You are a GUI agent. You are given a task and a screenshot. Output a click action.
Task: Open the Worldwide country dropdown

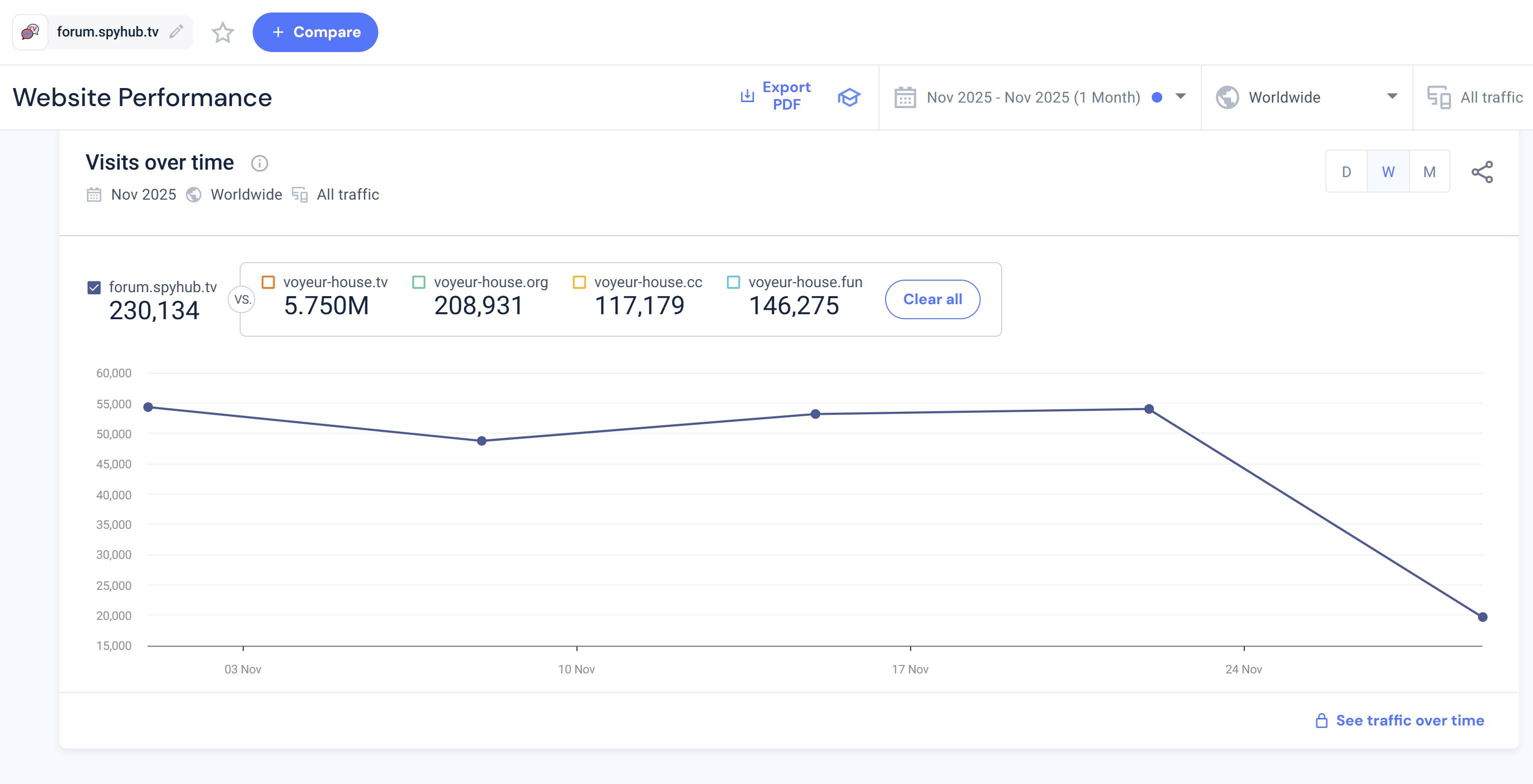1391,97
